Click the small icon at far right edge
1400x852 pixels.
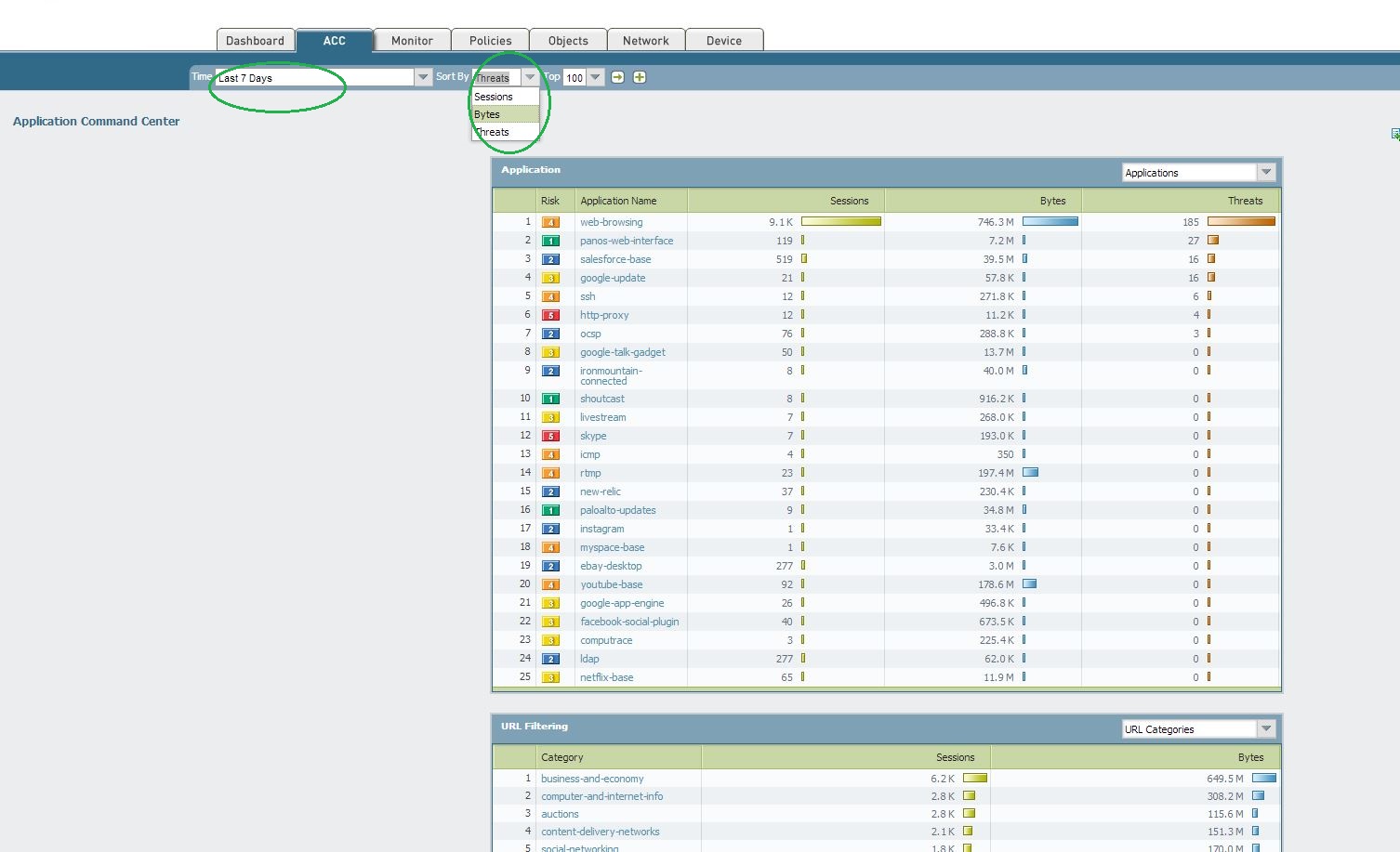point(1395,135)
